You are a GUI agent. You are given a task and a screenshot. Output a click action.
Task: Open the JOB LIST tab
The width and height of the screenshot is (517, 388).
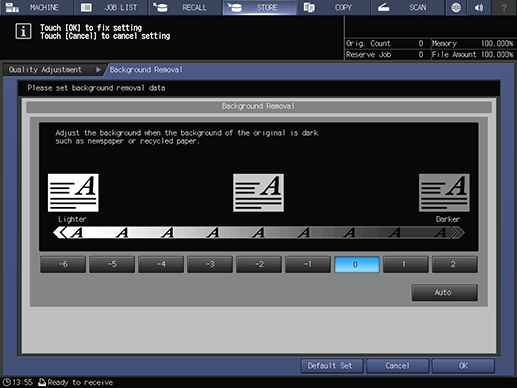[x=110, y=7]
